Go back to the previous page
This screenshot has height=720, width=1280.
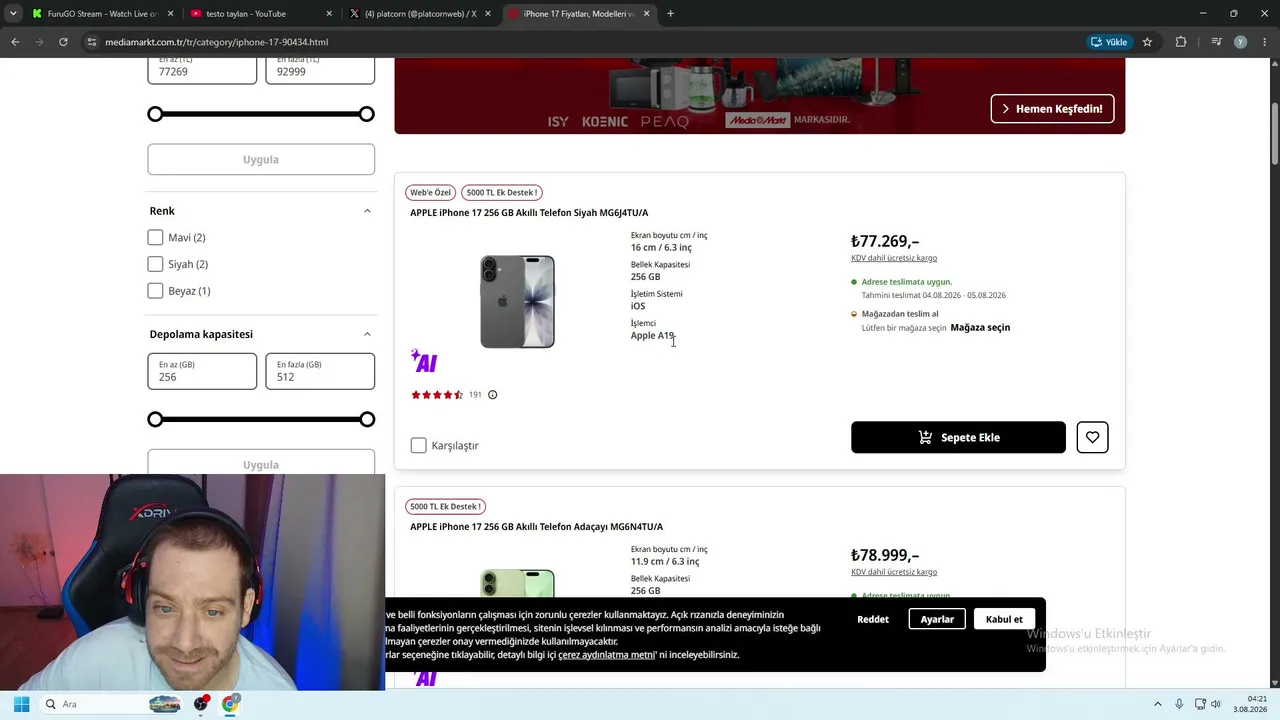(x=15, y=42)
